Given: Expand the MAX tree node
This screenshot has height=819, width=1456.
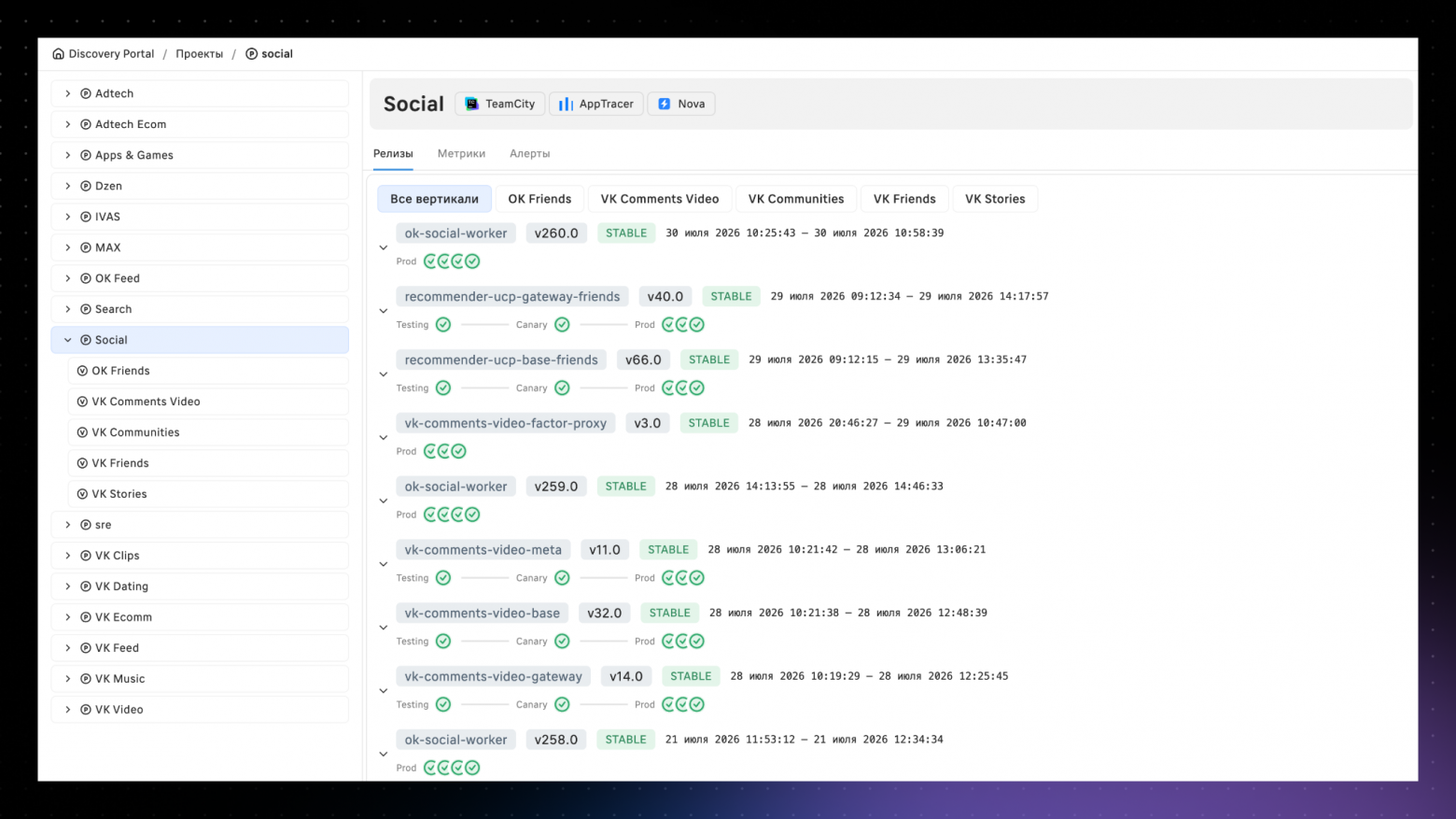Looking at the screenshot, I should coord(68,247).
